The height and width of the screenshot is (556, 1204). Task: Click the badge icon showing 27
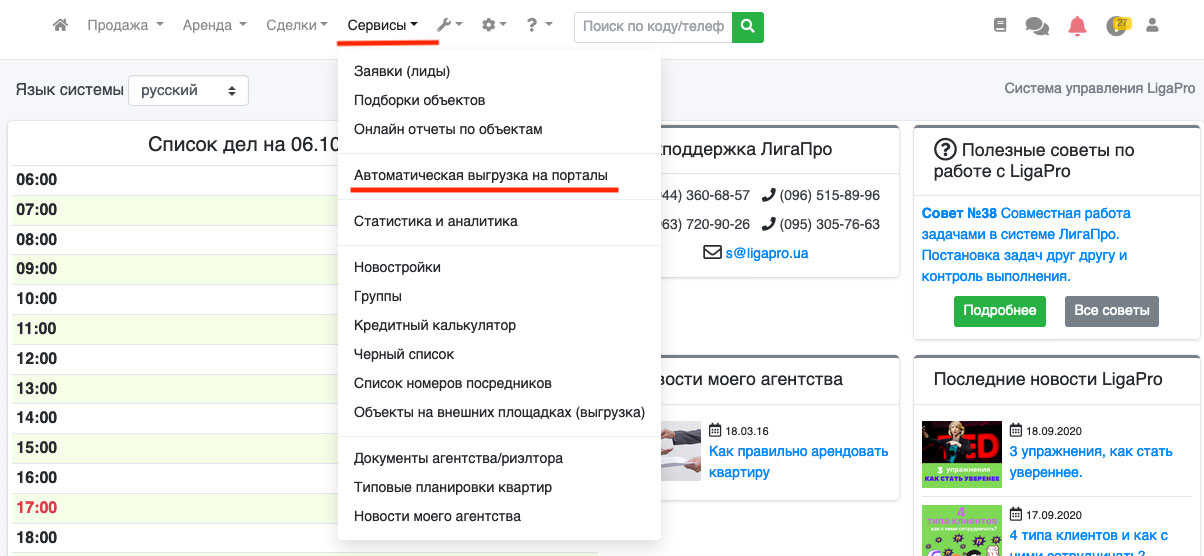(x=1117, y=26)
